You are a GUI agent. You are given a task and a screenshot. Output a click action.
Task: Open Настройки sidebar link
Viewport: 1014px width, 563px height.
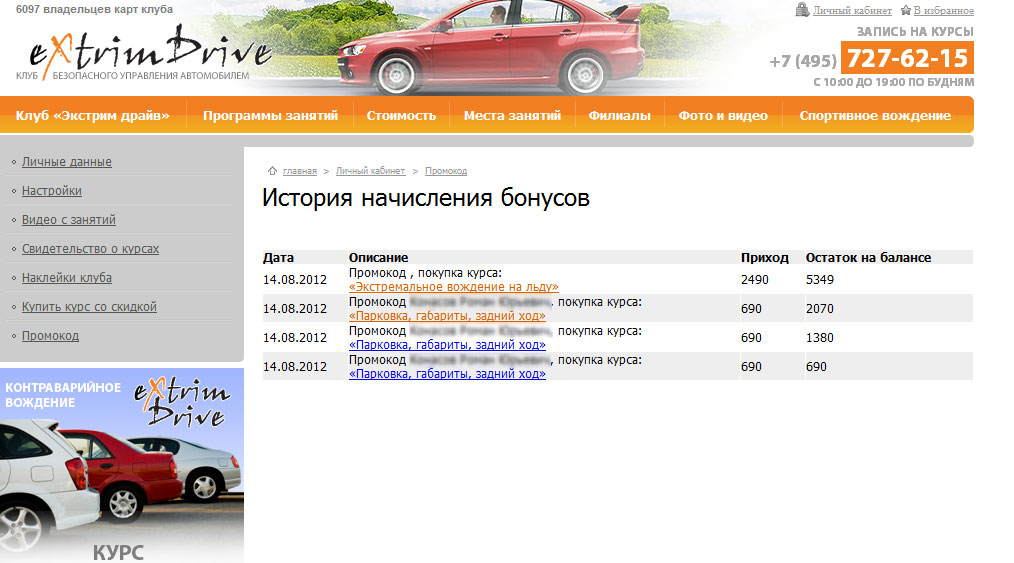52,191
